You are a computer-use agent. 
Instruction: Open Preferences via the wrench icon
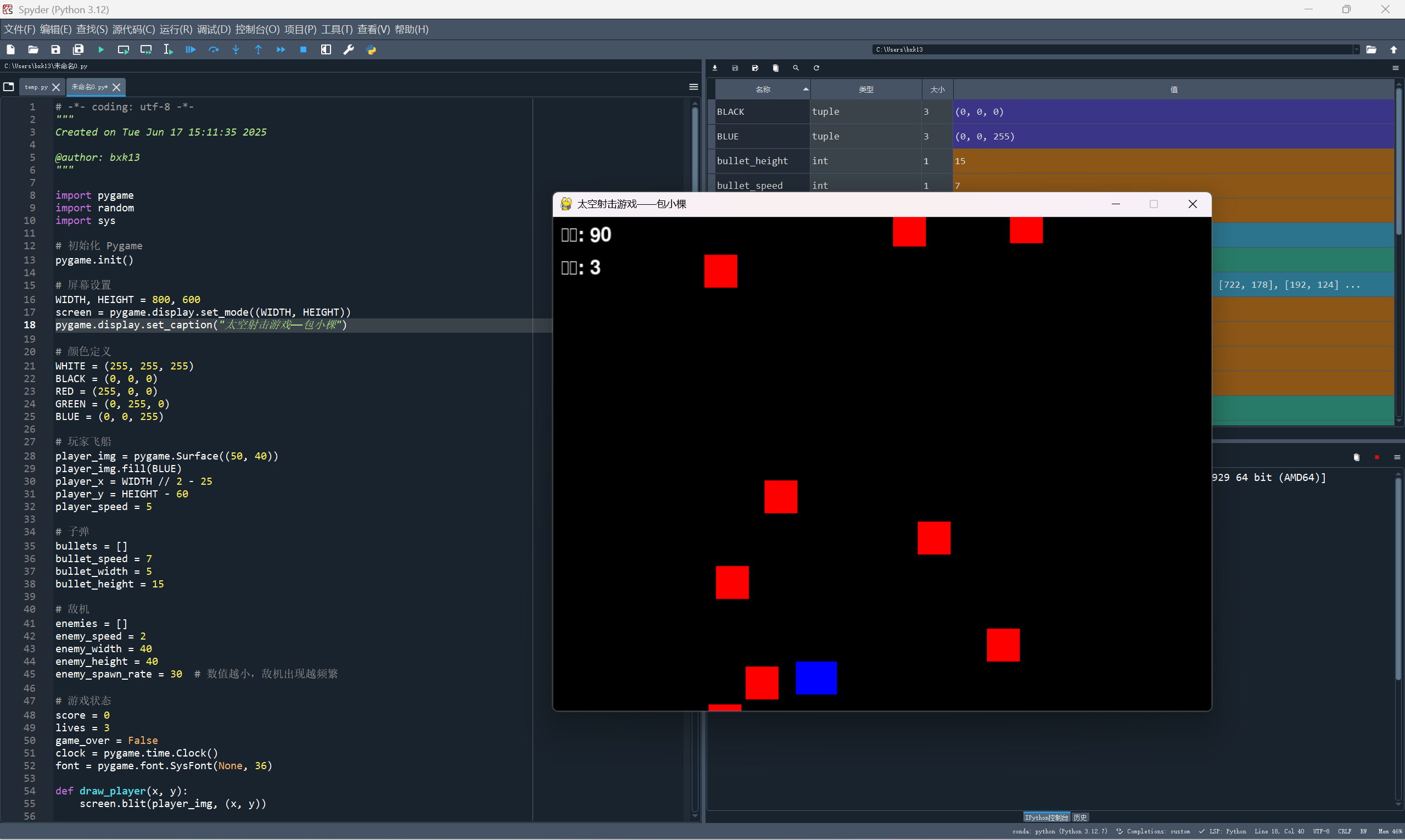point(349,50)
